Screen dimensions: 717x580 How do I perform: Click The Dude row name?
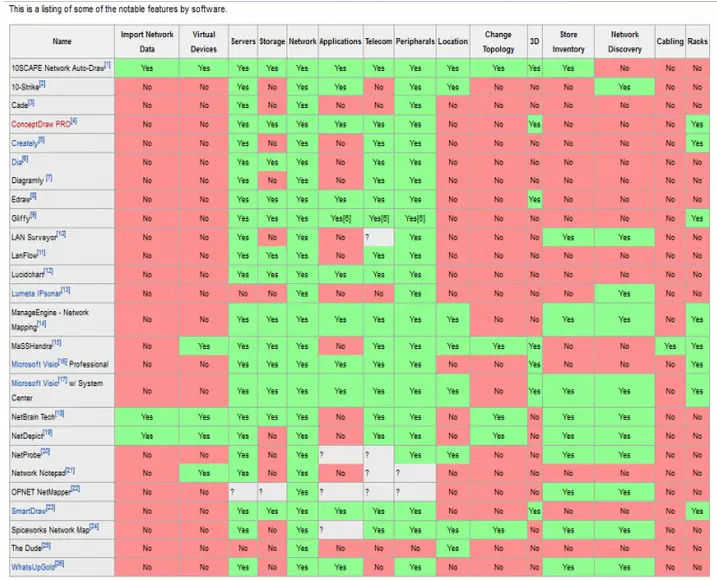27,548
